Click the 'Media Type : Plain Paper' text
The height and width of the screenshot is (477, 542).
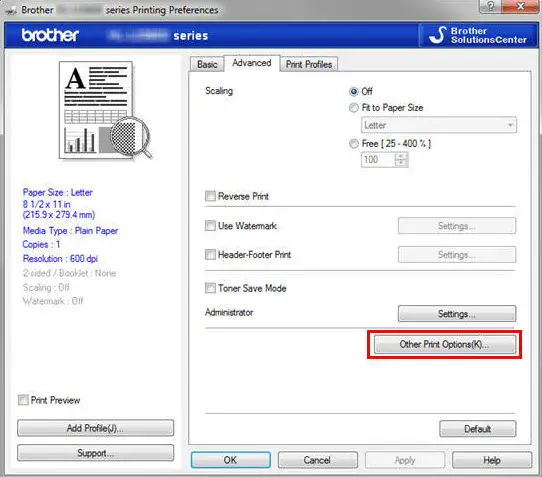pyautogui.click(x=71, y=231)
